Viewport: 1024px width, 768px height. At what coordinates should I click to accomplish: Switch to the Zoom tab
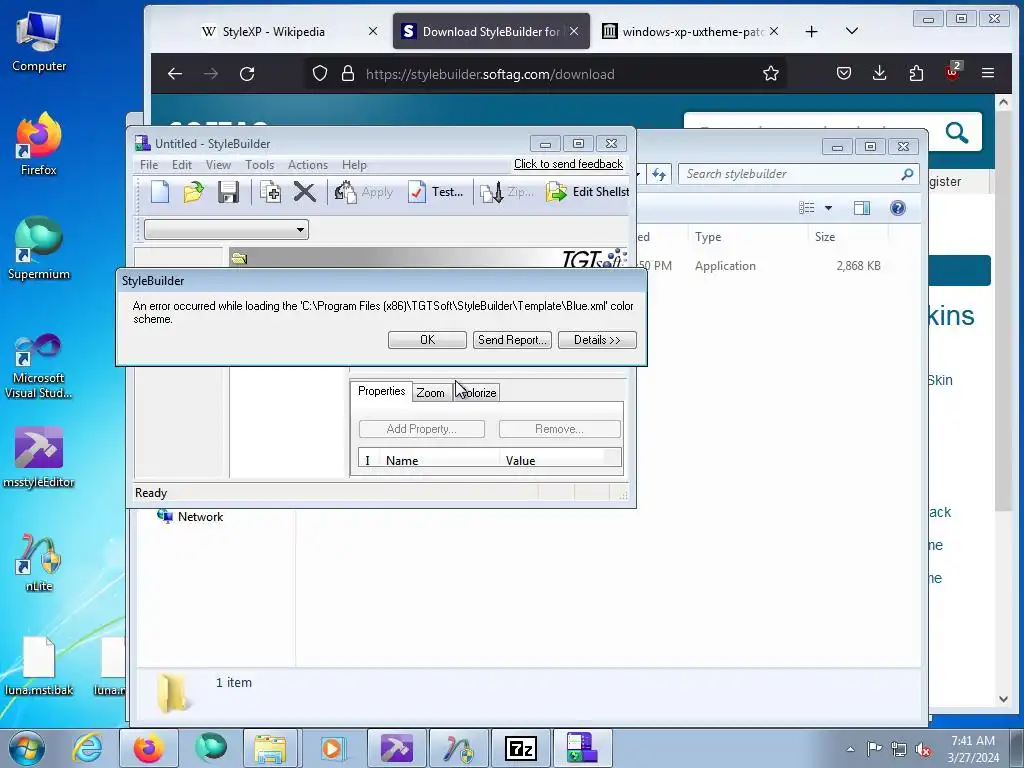(x=430, y=392)
